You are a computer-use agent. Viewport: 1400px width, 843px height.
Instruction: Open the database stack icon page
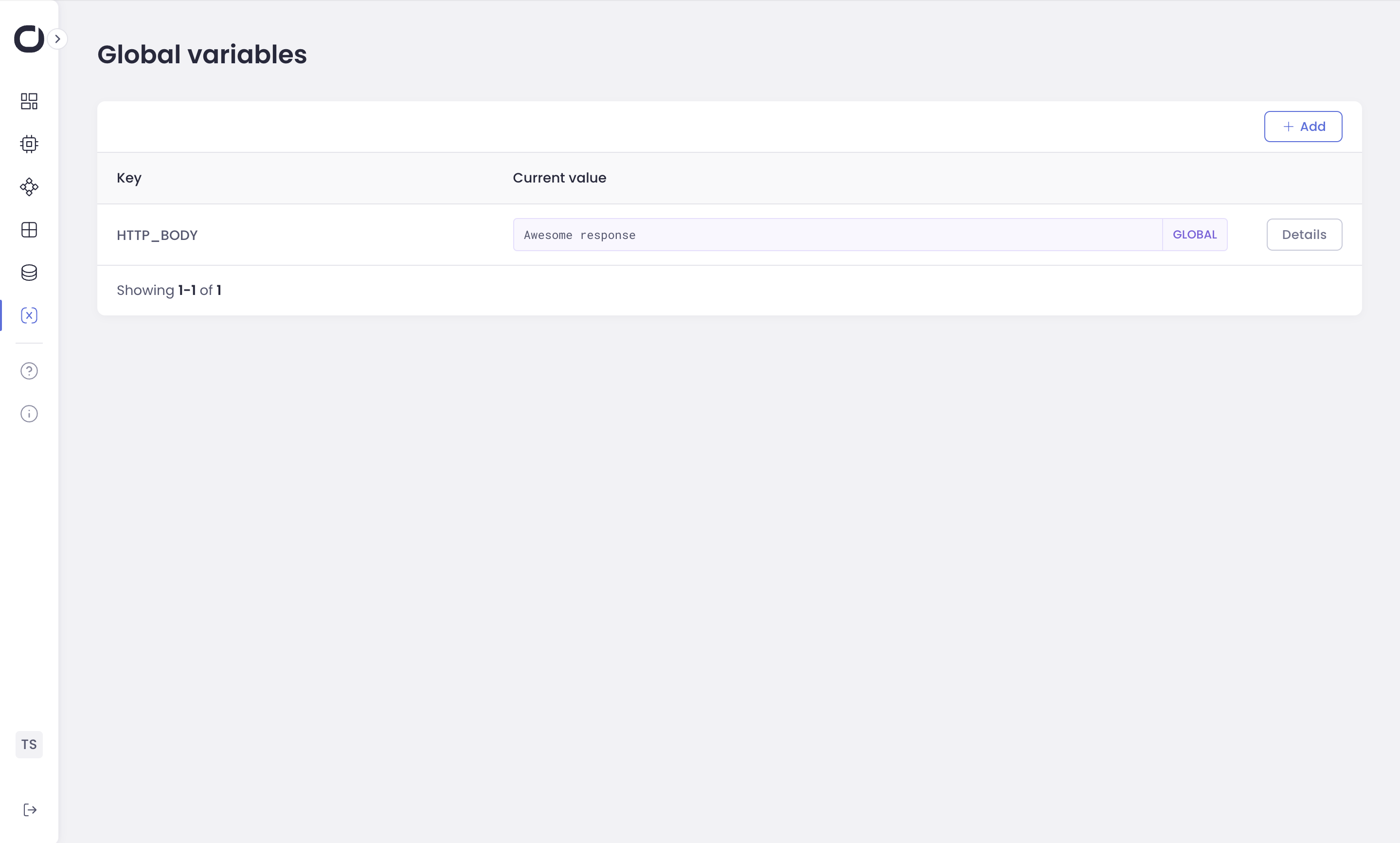point(29,273)
